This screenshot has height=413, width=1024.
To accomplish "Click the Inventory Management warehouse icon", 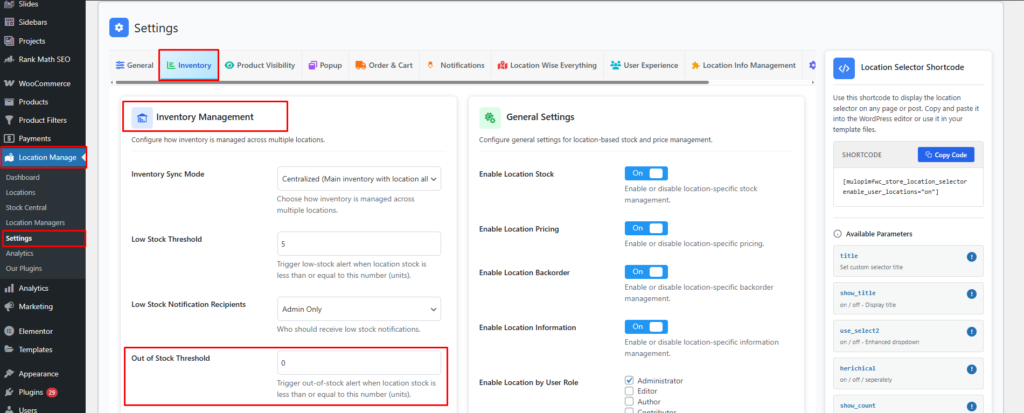I will [142, 117].
